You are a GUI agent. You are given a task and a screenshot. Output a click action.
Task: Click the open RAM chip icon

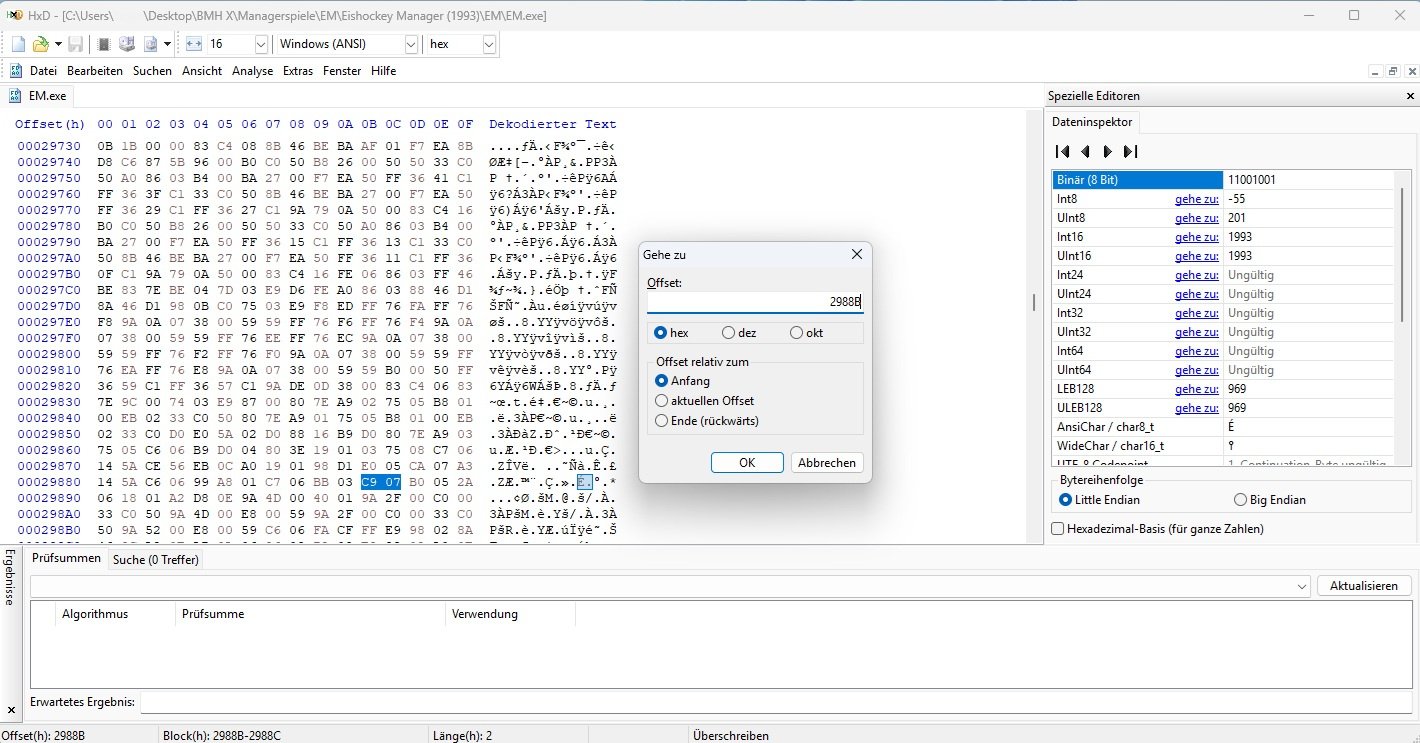103,44
